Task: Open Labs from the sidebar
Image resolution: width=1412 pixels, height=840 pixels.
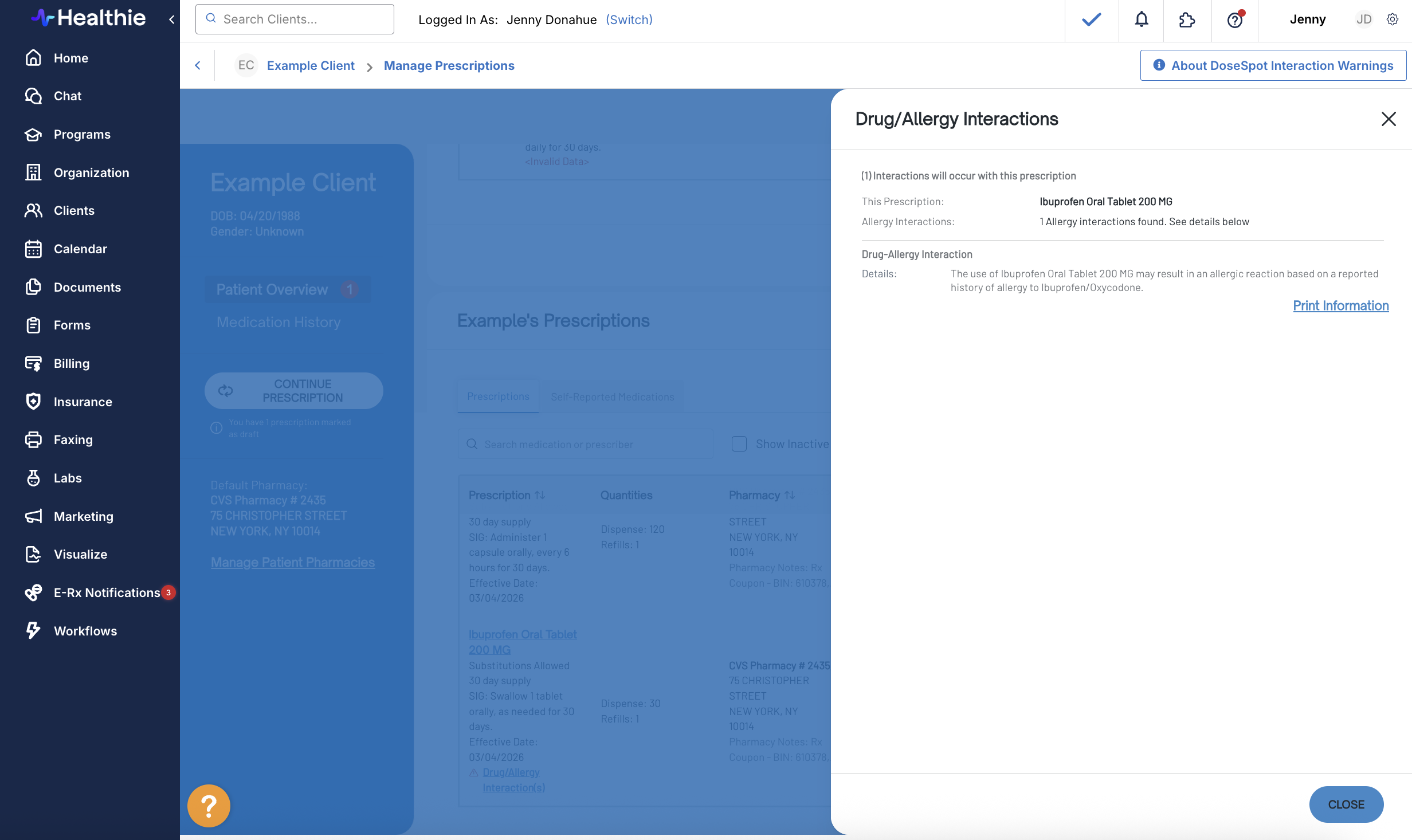Action: pyautogui.click(x=68, y=478)
